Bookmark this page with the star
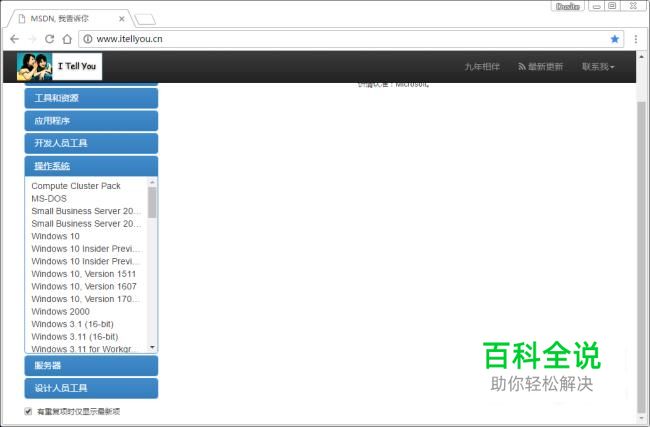The image size is (650, 427). point(614,39)
